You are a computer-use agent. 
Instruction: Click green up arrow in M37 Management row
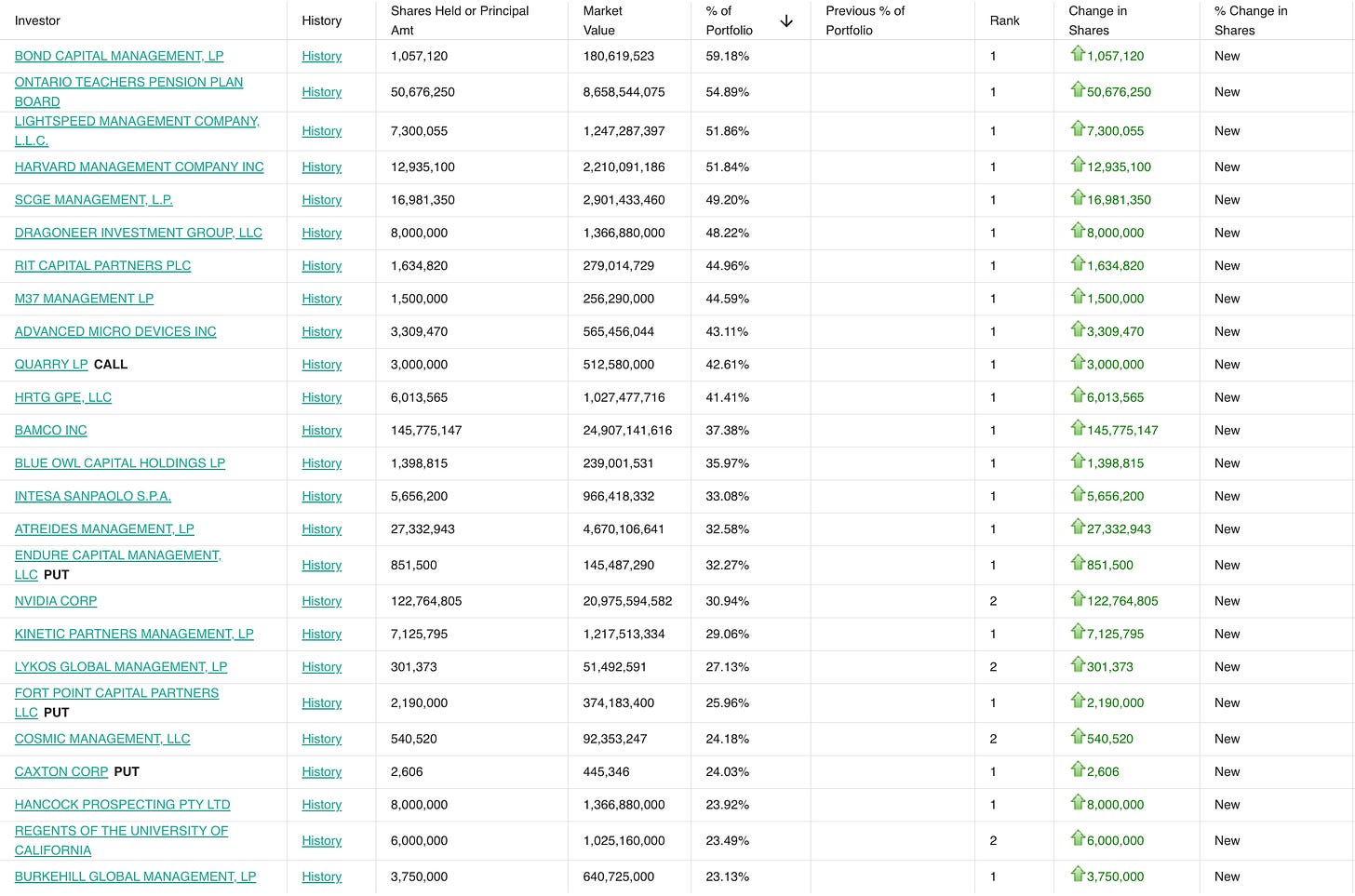pyautogui.click(x=1078, y=297)
